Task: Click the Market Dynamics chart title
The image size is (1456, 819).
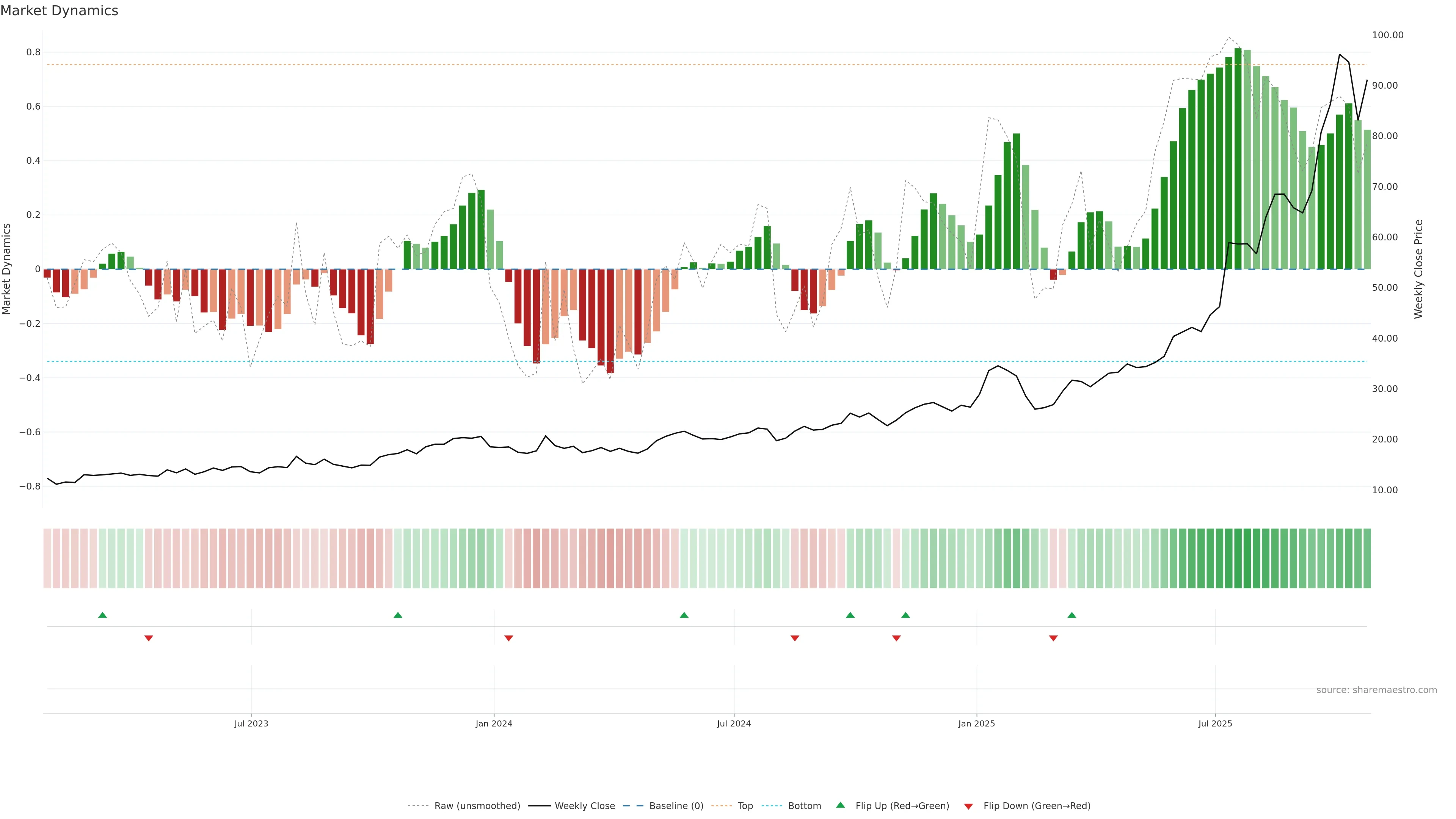Action: tap(60, 11)
